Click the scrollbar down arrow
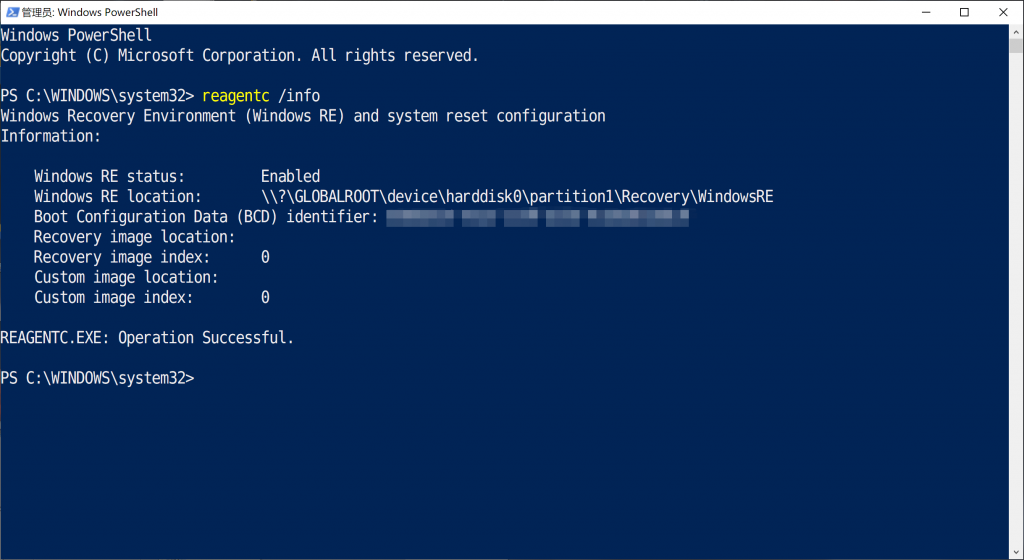1024x560 pixels. [1016, 552]
